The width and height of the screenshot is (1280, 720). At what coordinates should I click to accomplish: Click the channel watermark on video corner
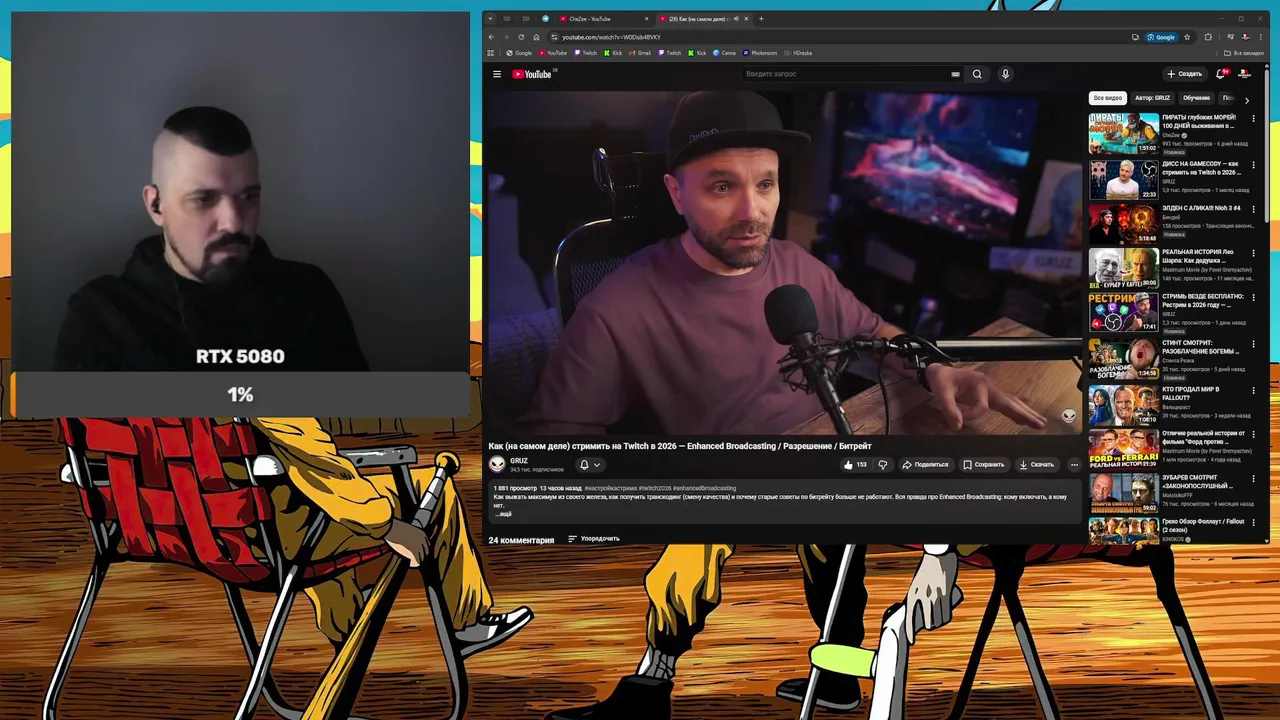(x=1068, y=416)
